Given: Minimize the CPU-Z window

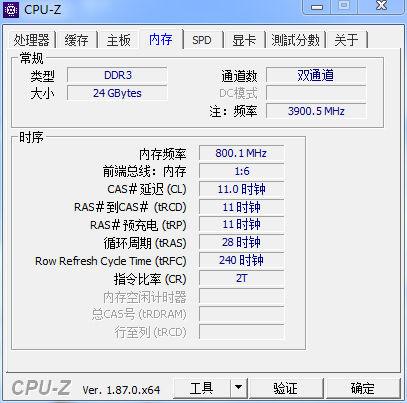Looking at the screenshot, I should [317, 7].
